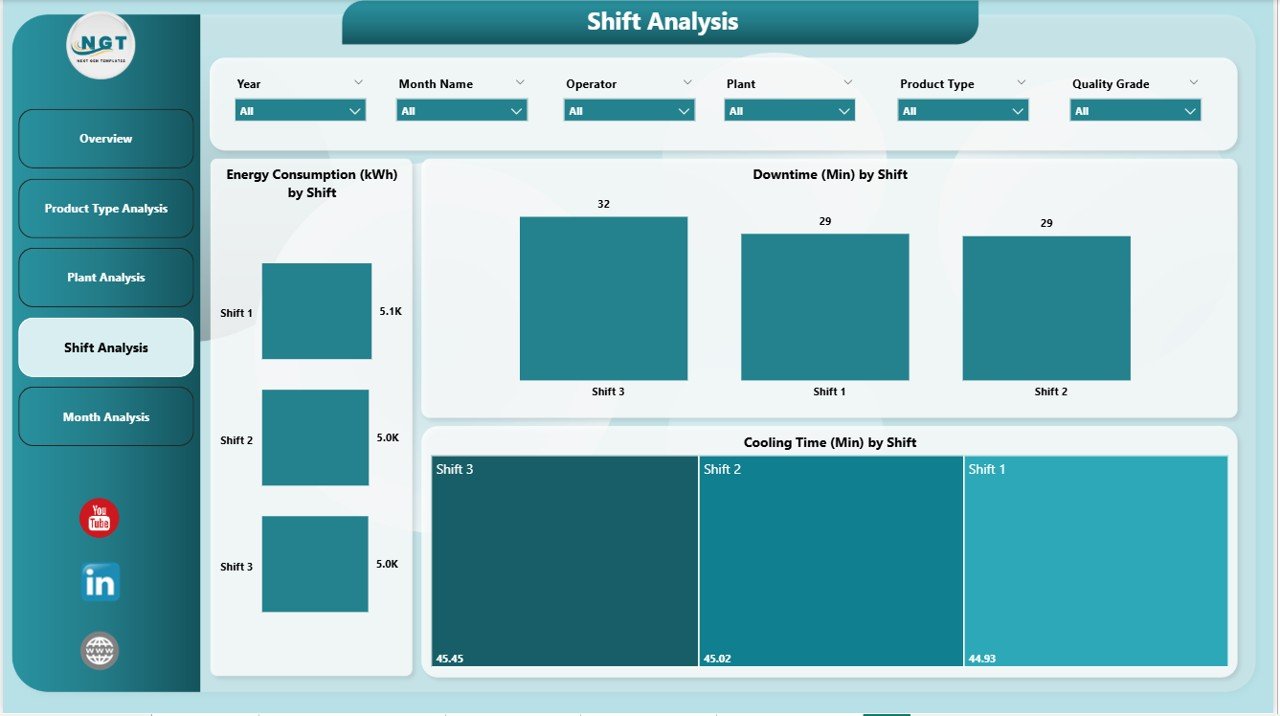Open the Plant Analysis view
Viewport: 1280px width, 716px height.
click(105, 277)
